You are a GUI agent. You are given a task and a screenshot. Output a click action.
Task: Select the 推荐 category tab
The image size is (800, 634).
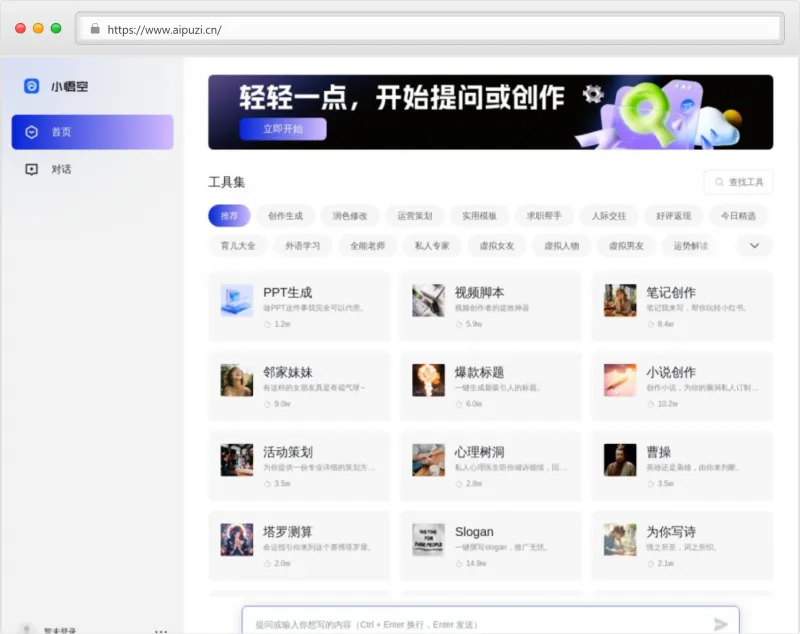click(x=229, y=215)
